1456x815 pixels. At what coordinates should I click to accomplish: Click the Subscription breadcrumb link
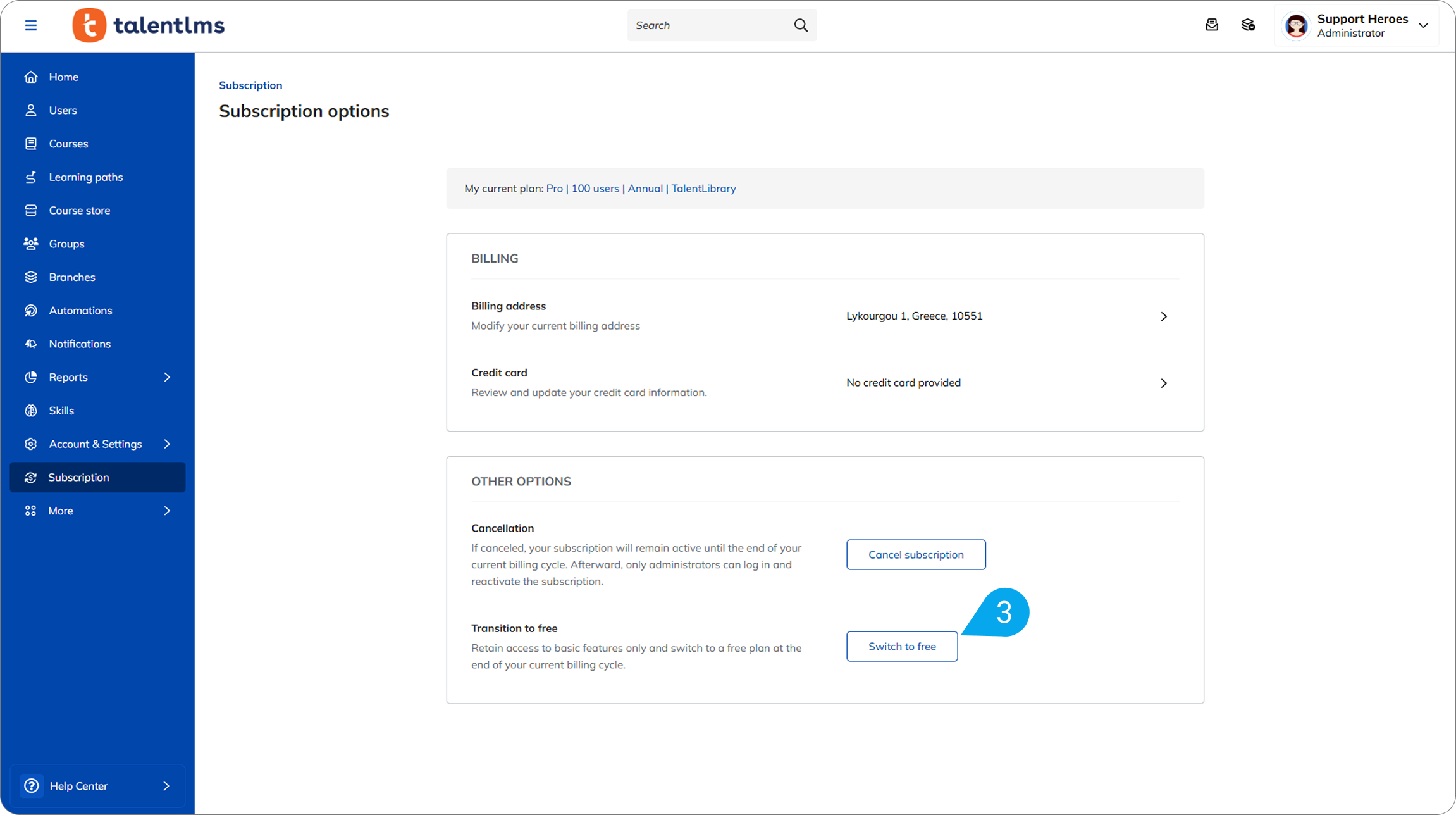[250, 85]
